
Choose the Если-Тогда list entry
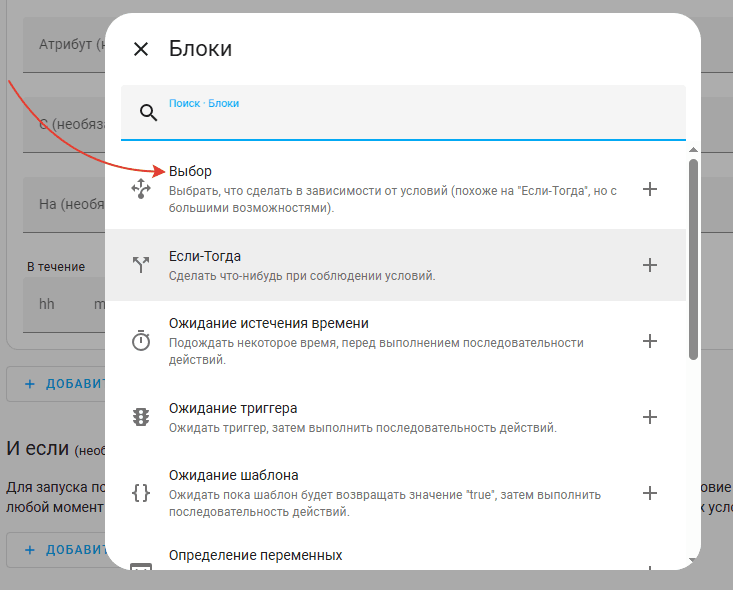(390, 265)
